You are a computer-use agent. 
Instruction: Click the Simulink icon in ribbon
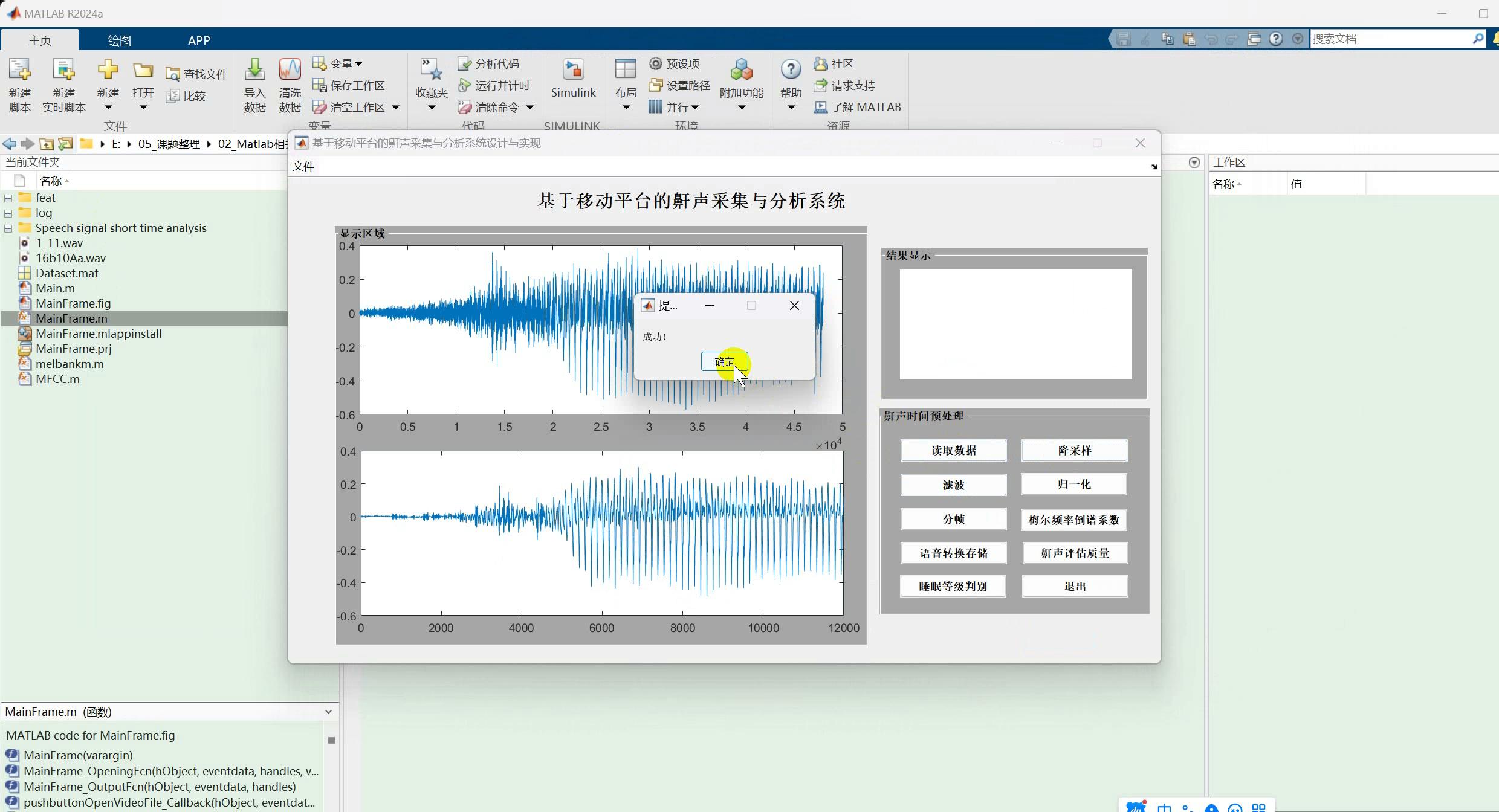point(573,70)
